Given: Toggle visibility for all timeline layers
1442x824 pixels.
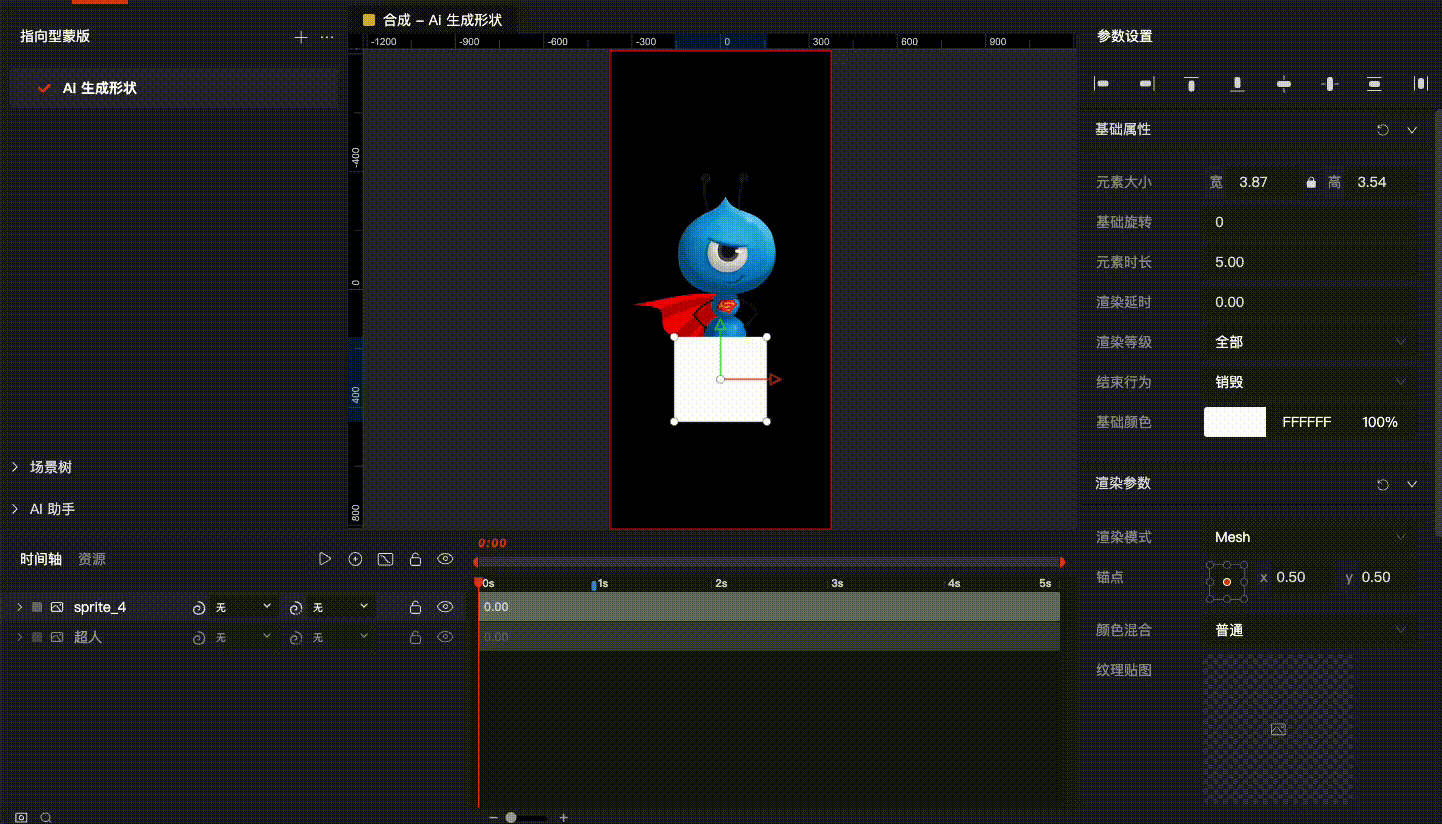Looking at the screenshot, I should tap(446, 559).
